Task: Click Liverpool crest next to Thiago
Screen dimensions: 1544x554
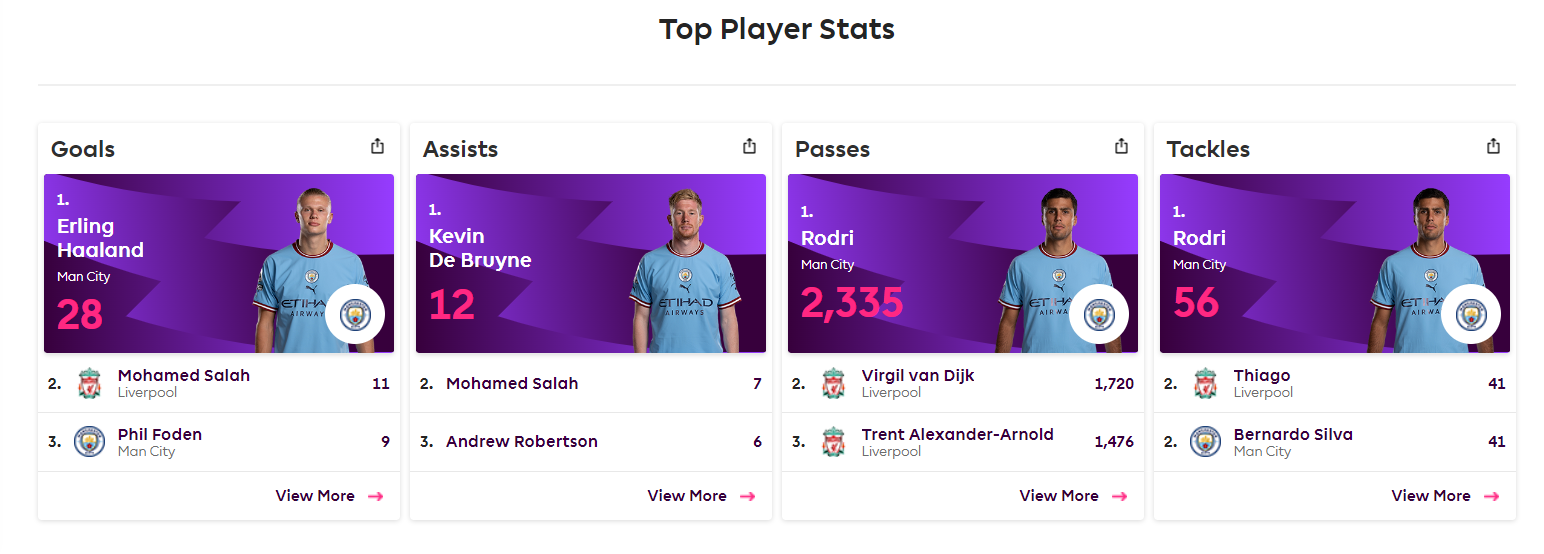Action: [x=1206, y=383]
